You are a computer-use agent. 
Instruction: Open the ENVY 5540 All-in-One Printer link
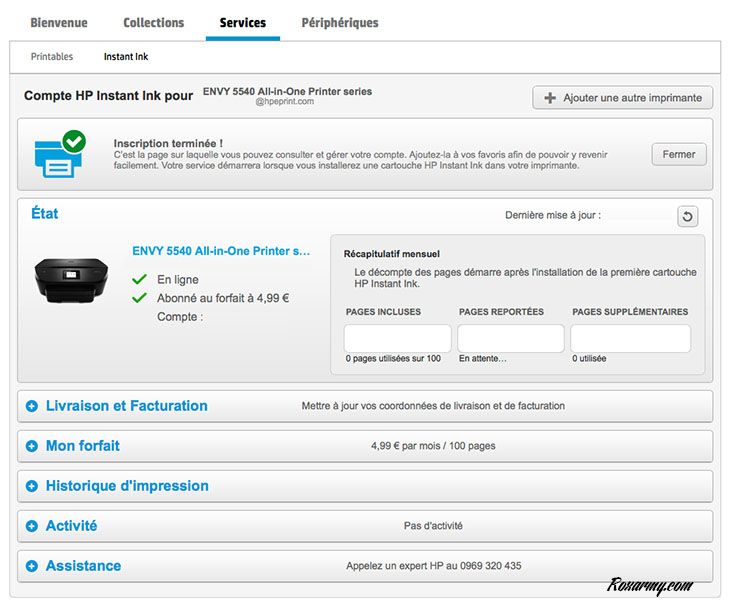pos(221,252)
